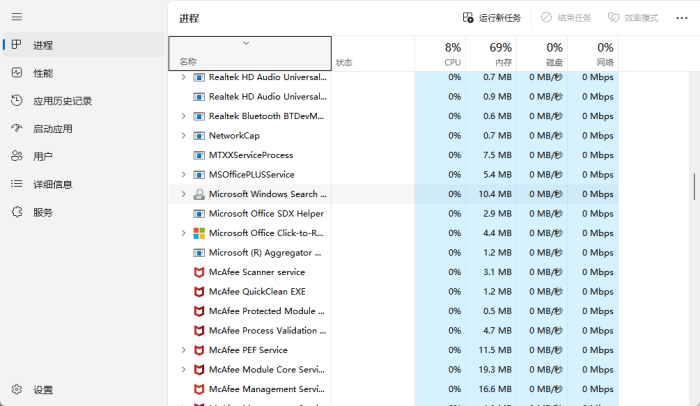The image size is (700, 406).
Task: Expand the NetworkCap process group
Action: 183,135
